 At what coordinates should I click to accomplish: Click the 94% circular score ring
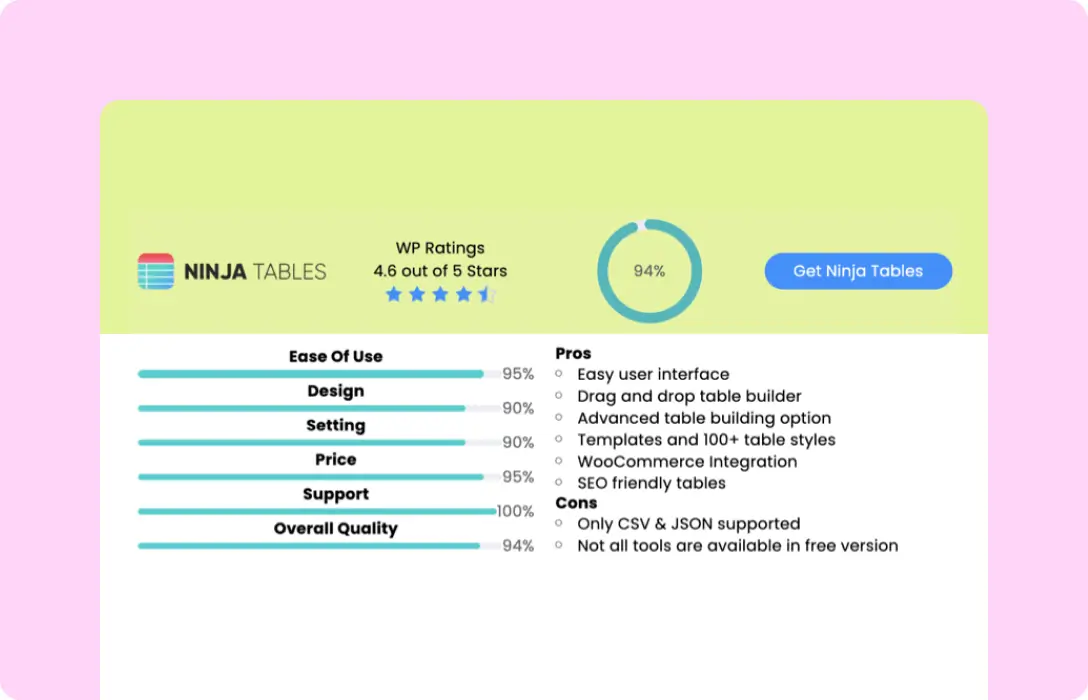(x=649, y=271)
